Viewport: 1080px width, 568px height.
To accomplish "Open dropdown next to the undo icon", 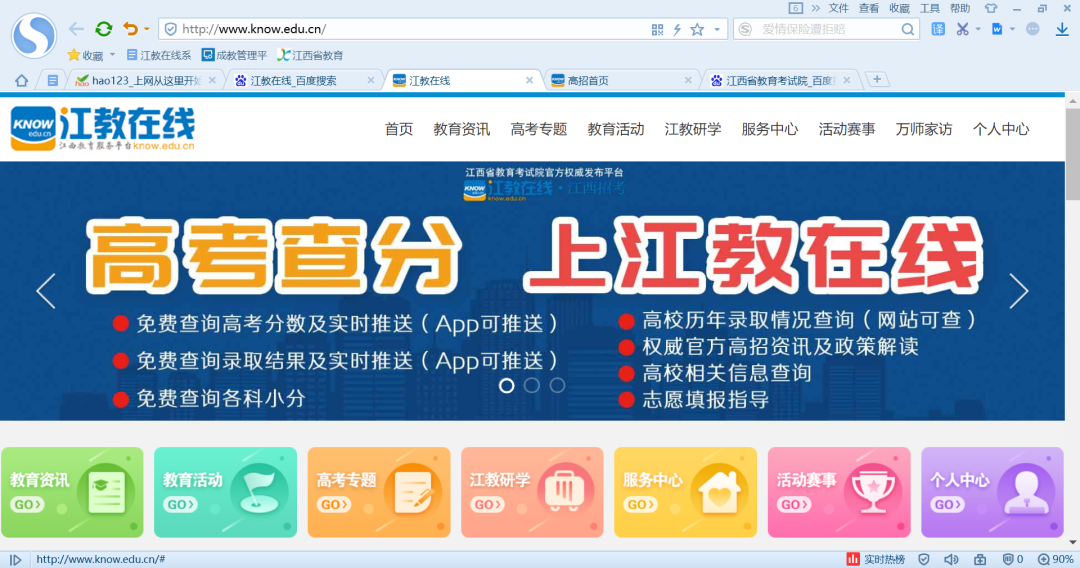I will pyautogui.click(x=147, y=29).
